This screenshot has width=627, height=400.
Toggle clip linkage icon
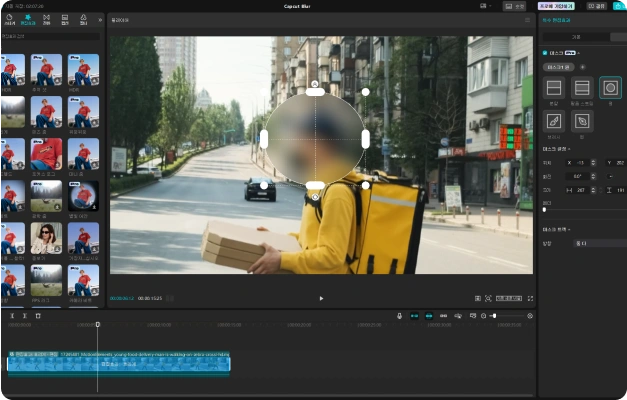[x=443, y=316]
